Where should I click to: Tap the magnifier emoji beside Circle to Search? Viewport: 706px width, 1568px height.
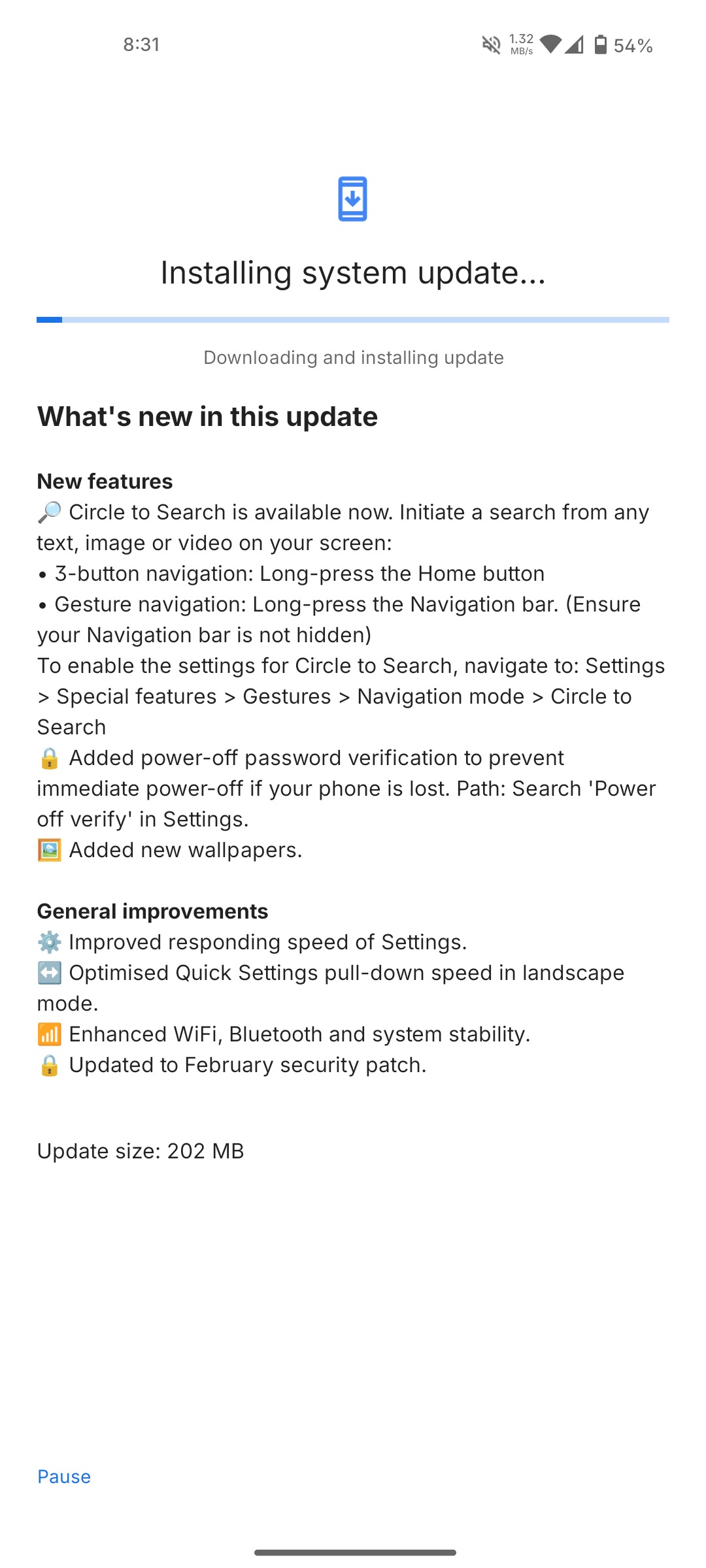tap(50, 512)
